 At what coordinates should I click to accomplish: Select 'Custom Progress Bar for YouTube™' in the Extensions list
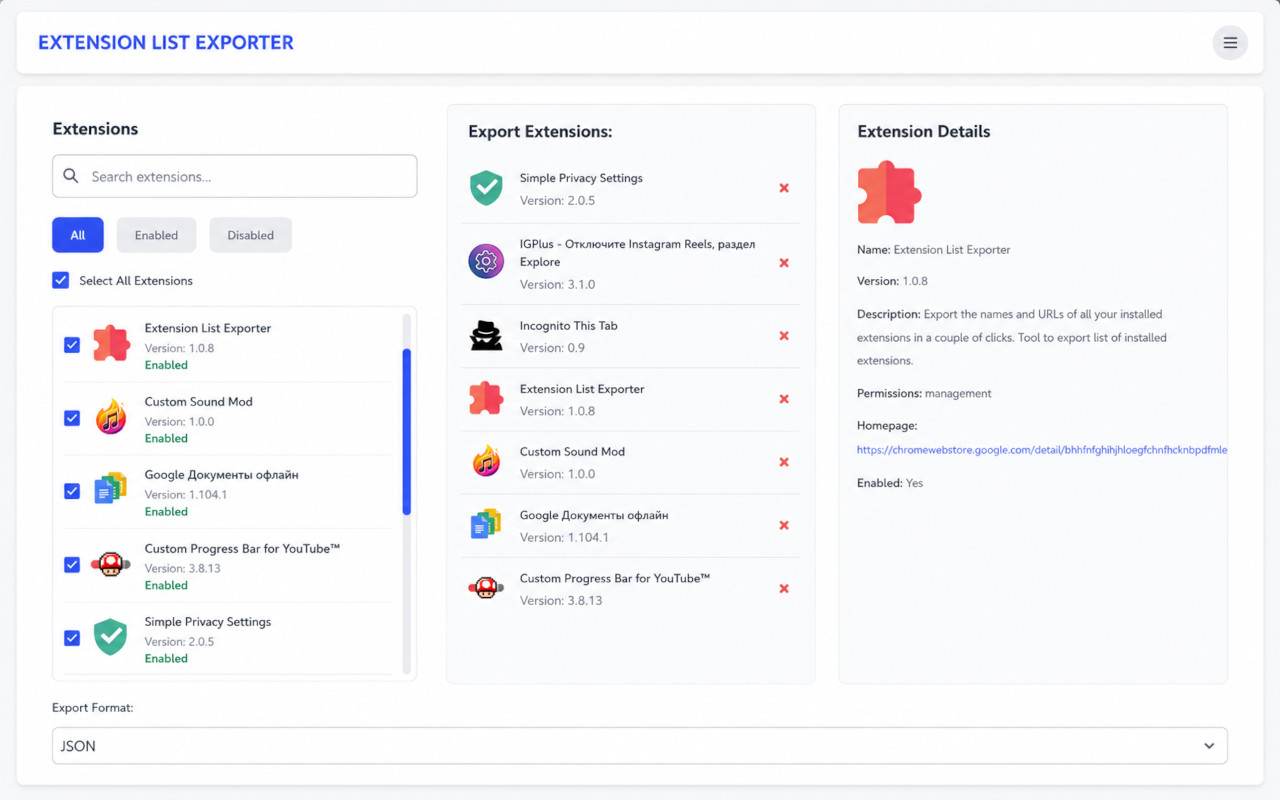[x=243, y=548]
